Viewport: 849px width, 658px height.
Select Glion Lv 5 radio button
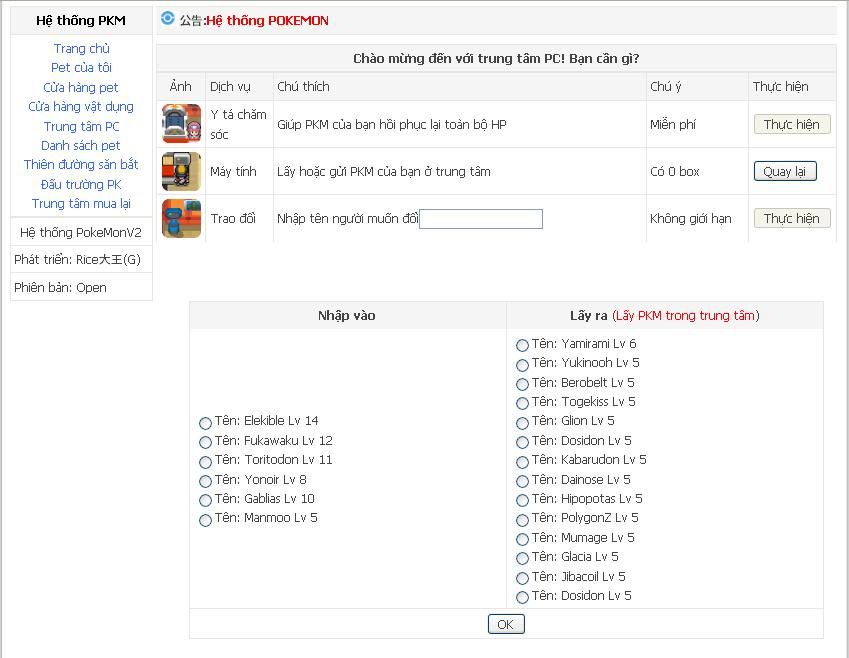(523, 422)
